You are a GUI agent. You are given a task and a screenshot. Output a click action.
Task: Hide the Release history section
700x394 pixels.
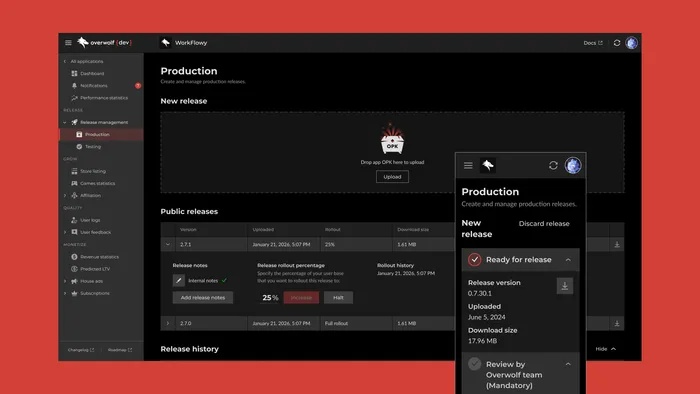click(x=606, y=349)
